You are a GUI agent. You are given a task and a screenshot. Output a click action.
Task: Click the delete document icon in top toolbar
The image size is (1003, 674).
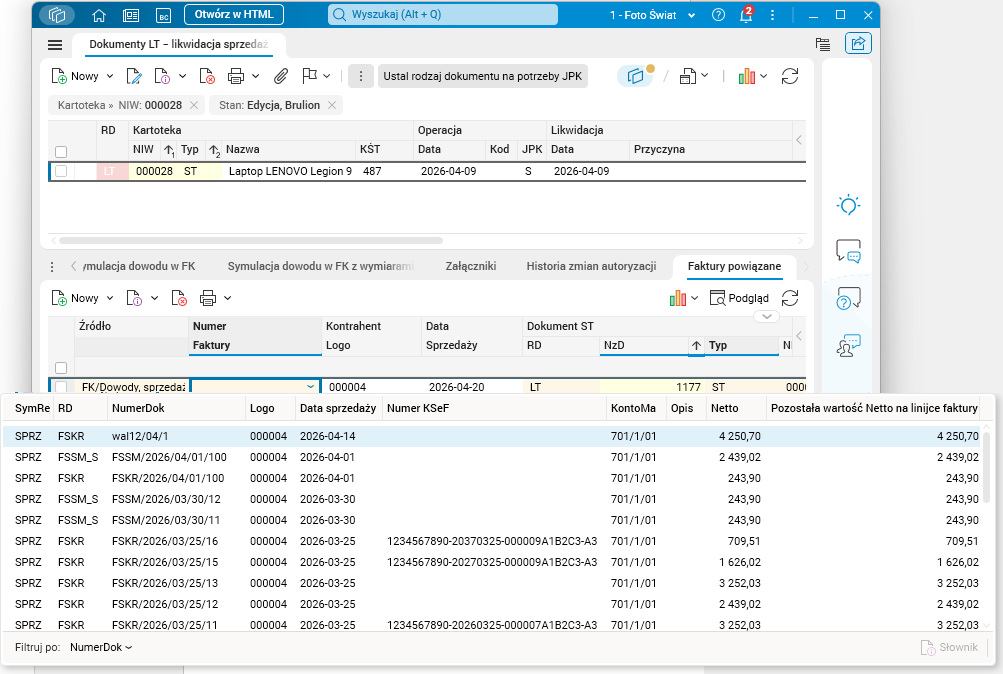pyautogui.click(x=207, y=76)
